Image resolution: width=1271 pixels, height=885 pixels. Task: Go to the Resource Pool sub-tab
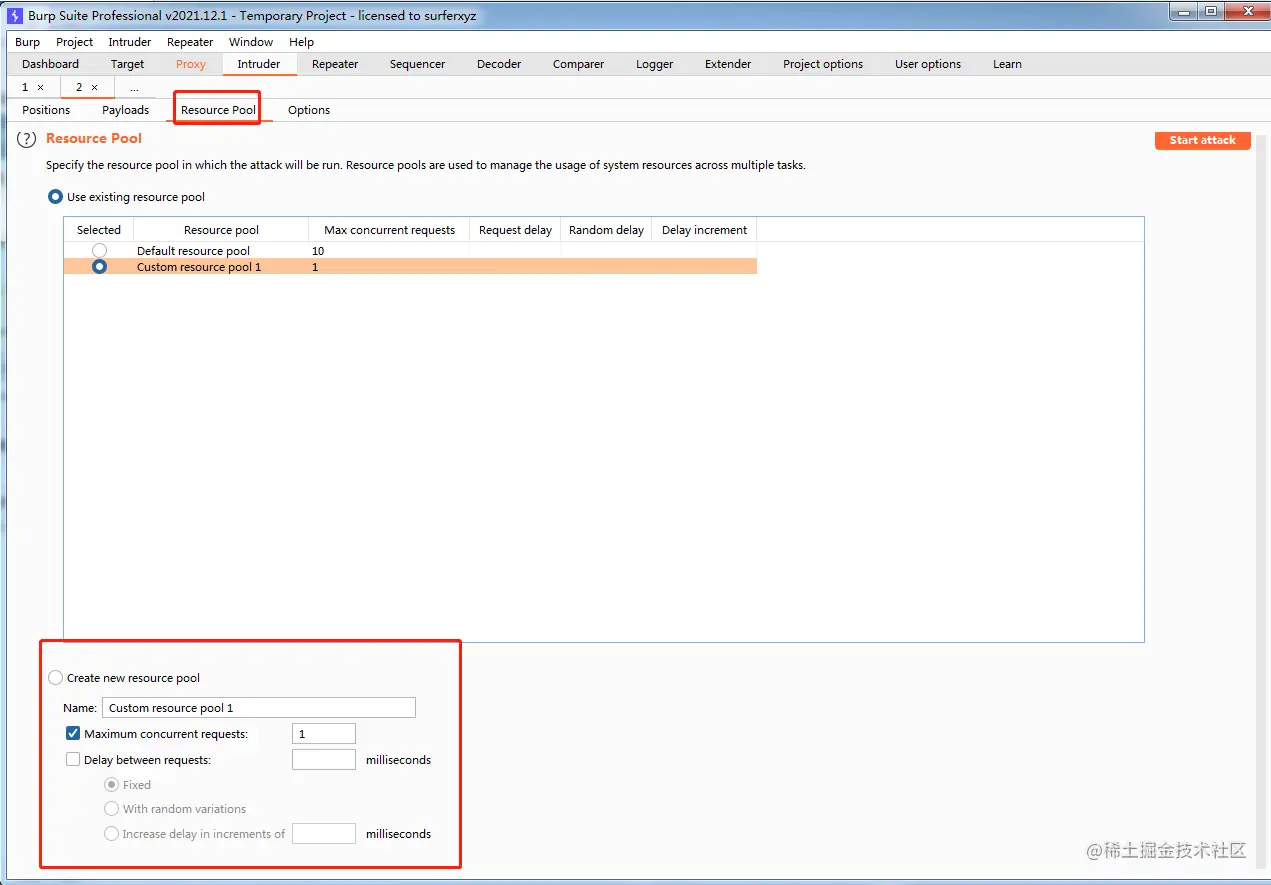pos(218,110)
